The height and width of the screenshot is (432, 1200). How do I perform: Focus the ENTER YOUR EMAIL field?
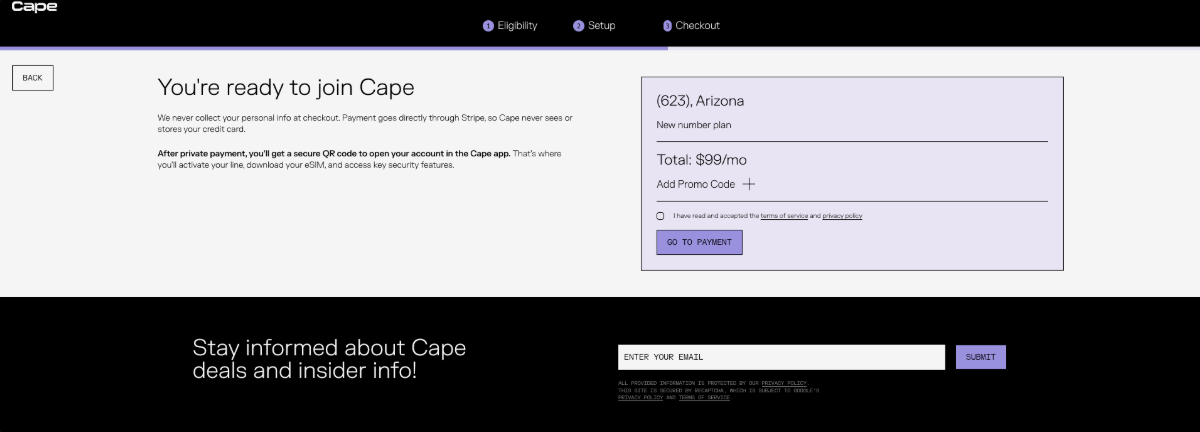coord(781,357)
